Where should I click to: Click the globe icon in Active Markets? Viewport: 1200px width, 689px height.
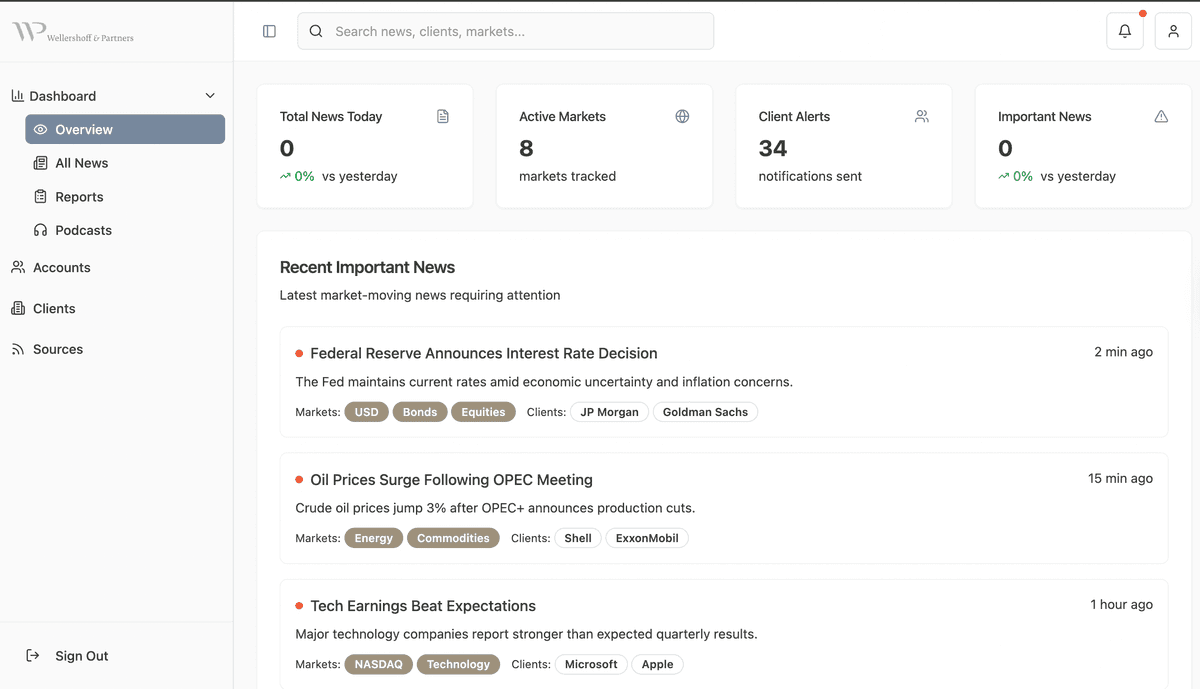click(682, 117)
